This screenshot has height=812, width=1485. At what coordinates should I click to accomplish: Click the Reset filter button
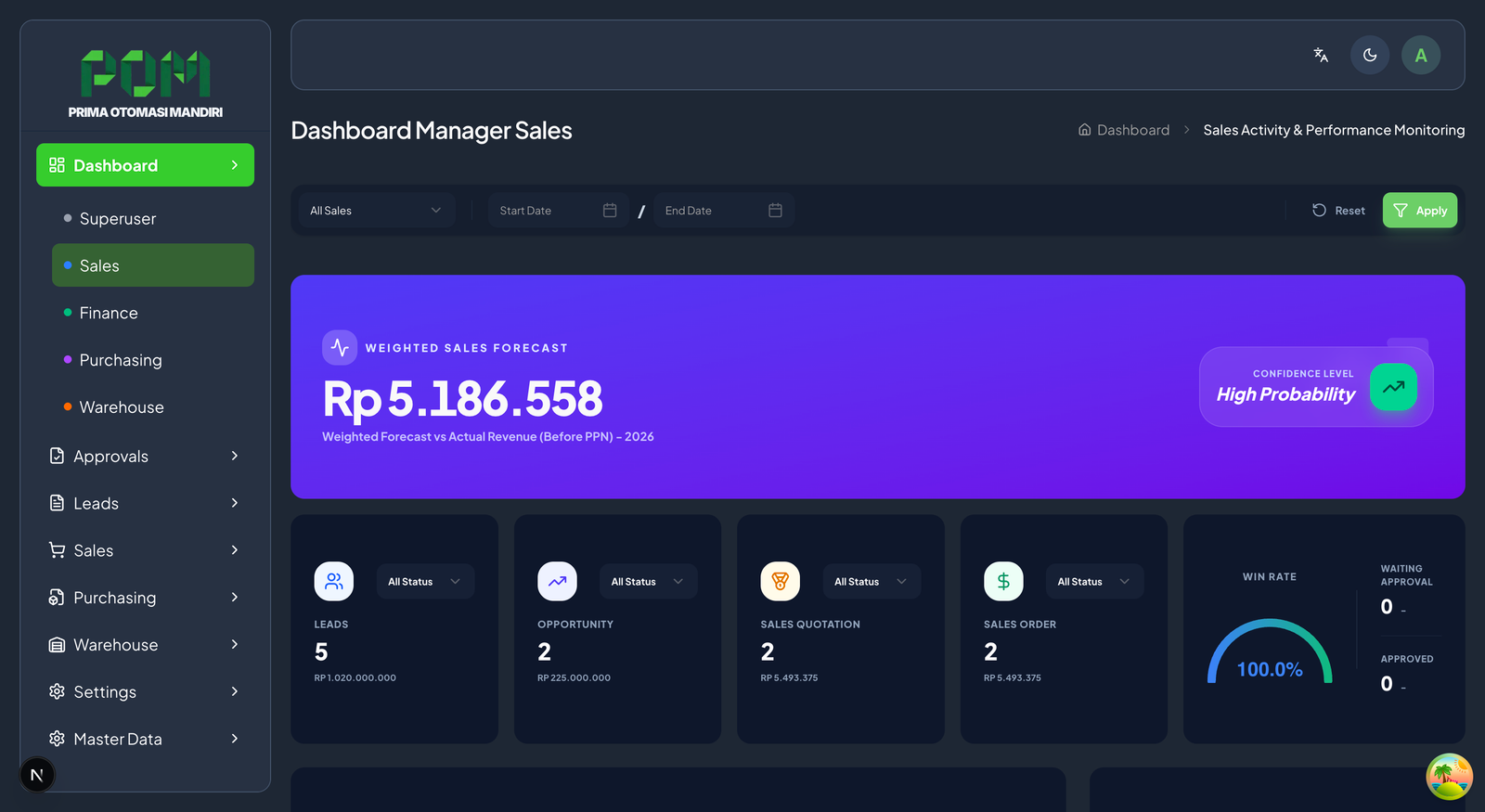pyautogui.click(x=1338, y=211)
